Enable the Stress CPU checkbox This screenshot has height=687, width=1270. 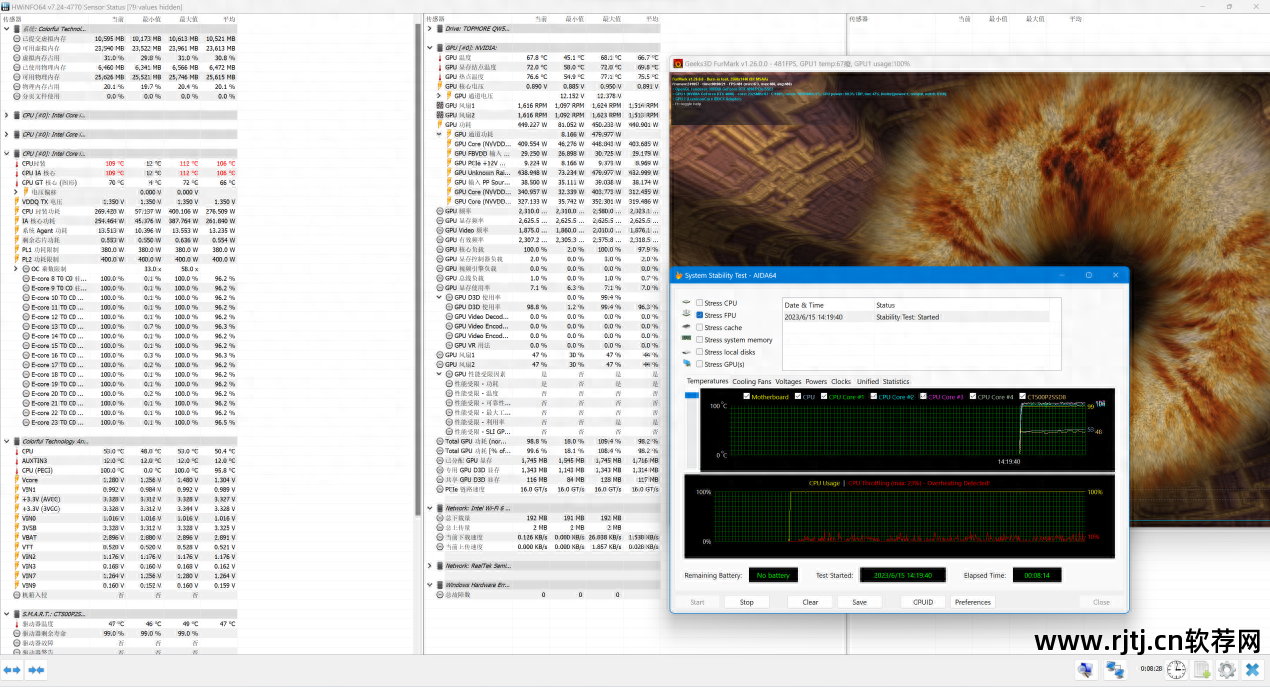click(700, 303)
